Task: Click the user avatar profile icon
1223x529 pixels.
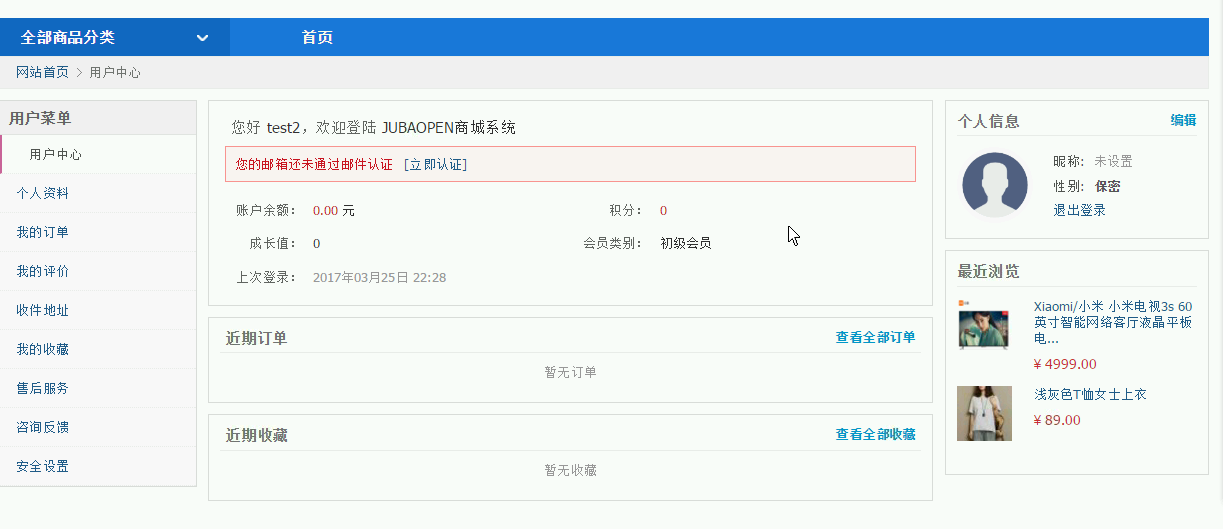Action: (x=995, y=185)
